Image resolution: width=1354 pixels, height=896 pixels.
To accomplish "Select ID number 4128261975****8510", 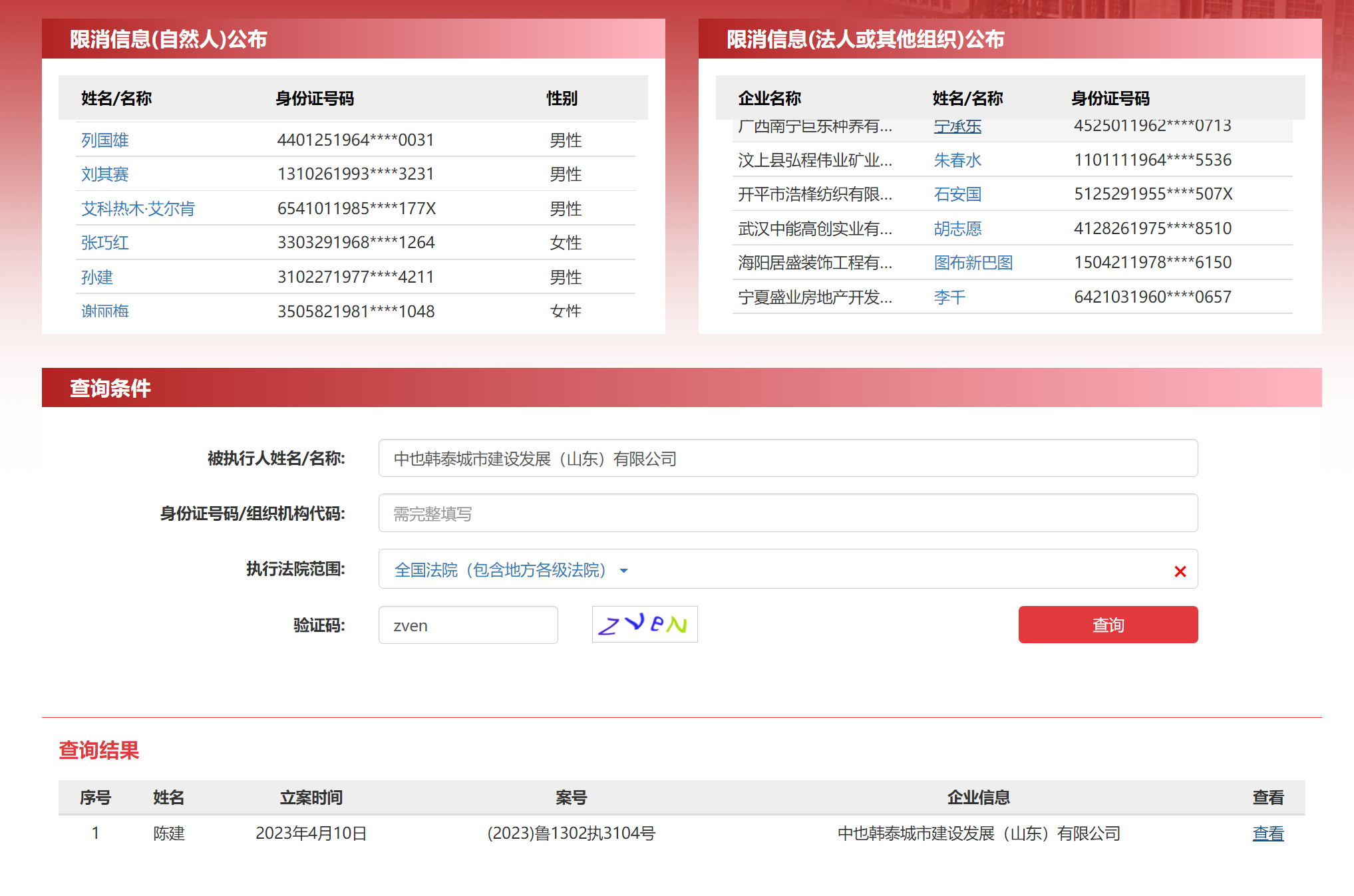I will [1152, 229].
